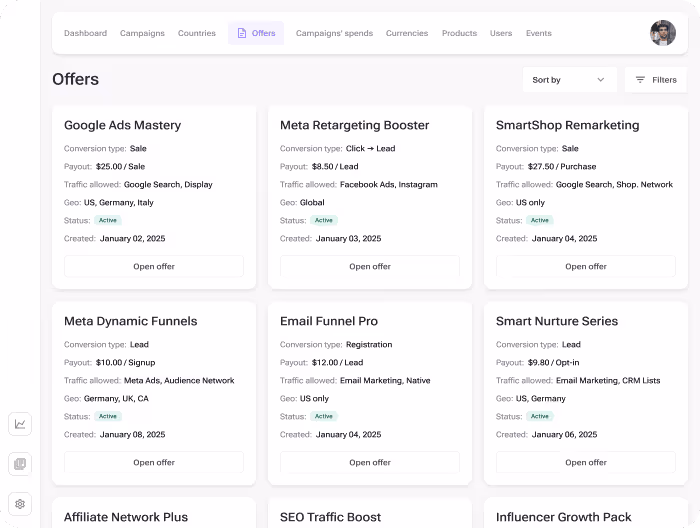Click the $12.00 / Lead payout value
Image resolution: width=700 pixels, height=528 pixels.
point(338,362)
